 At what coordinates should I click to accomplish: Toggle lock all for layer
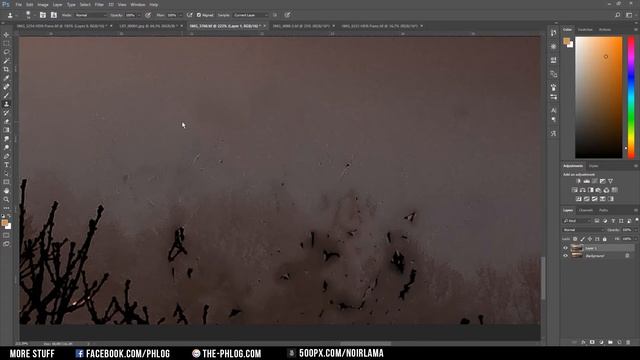(x=604, y=239)
